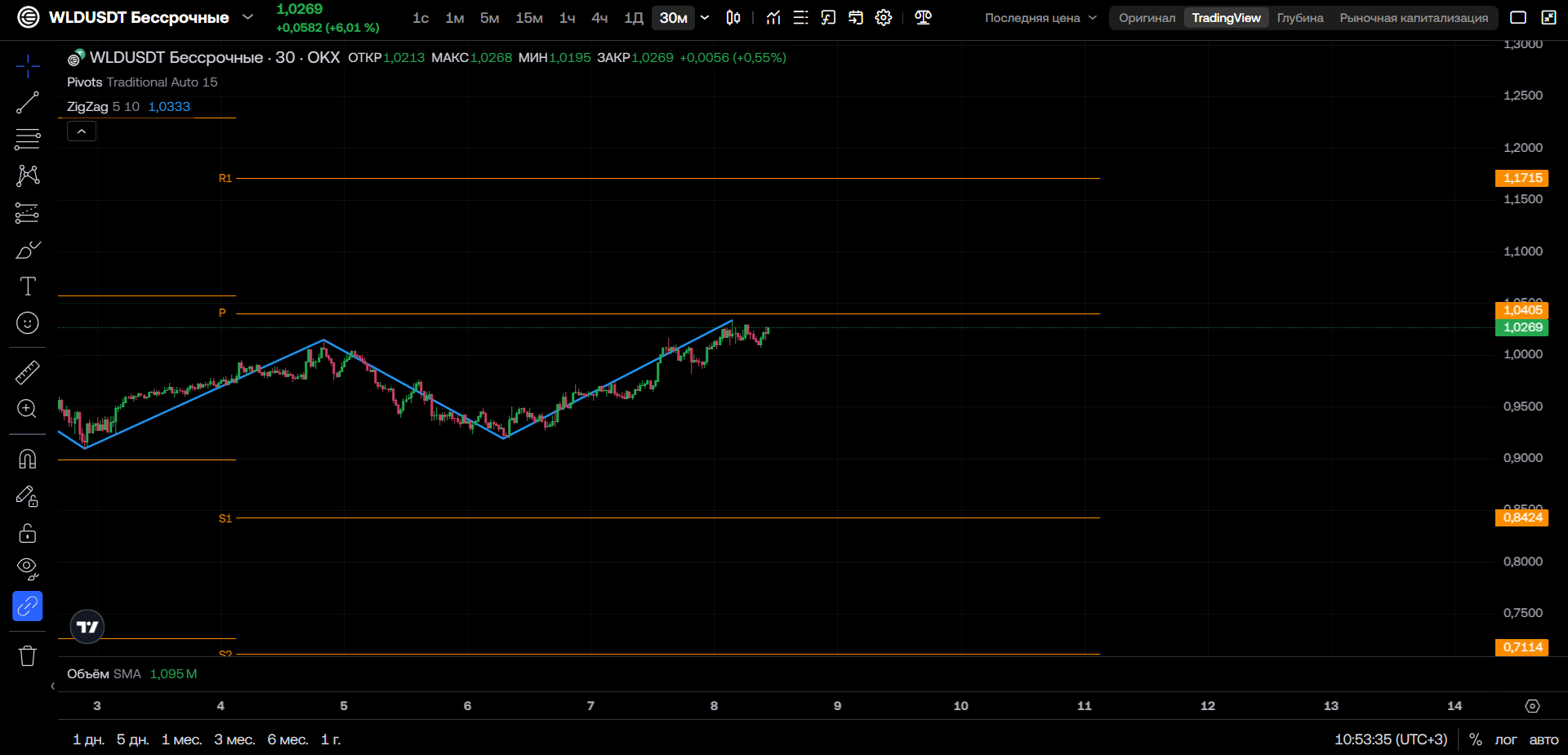Collapse the indicator legend
Viewport: 1568px width, 755px height.
pos(82,131)
